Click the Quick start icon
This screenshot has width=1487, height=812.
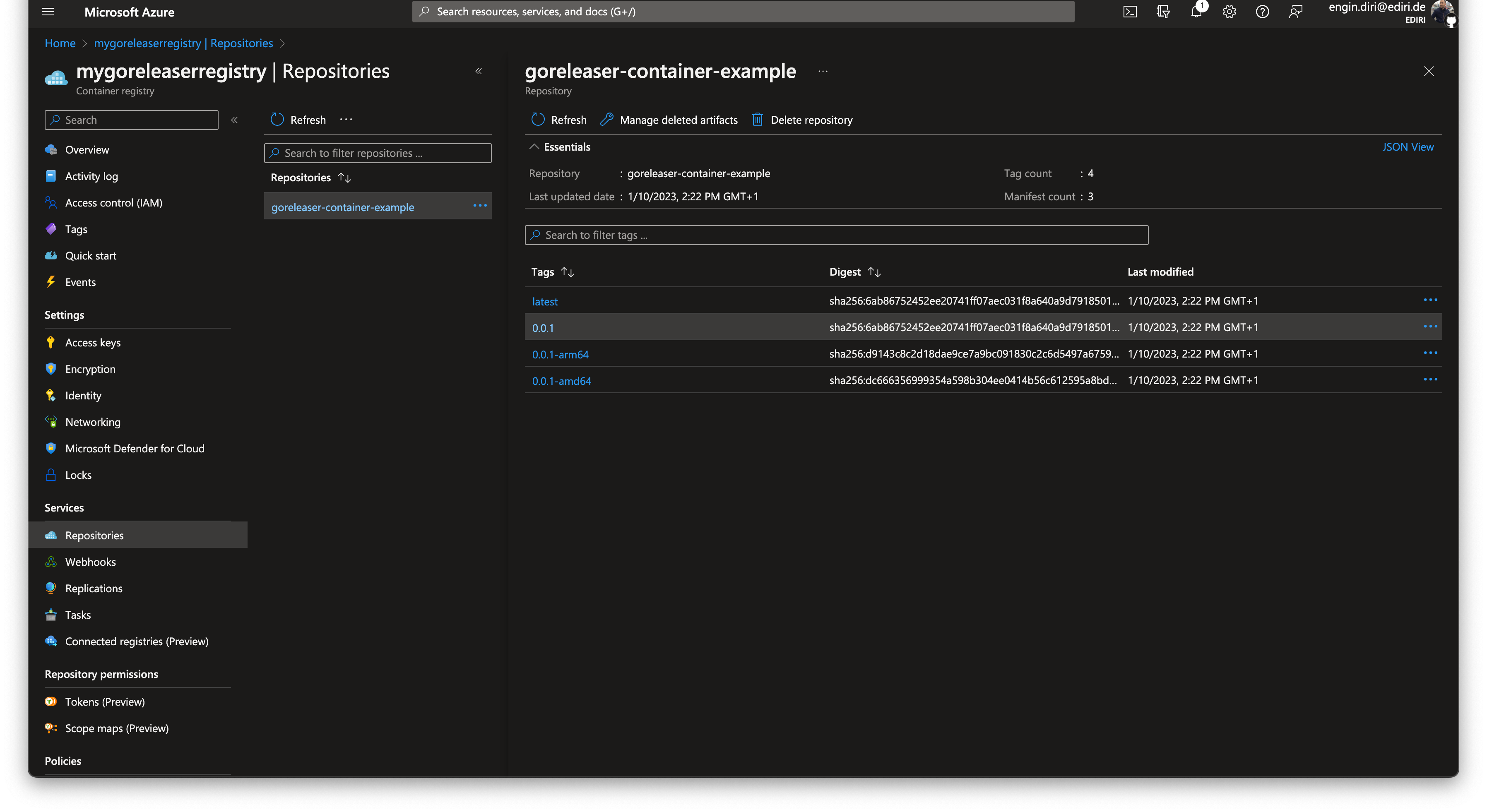[51, 256]
